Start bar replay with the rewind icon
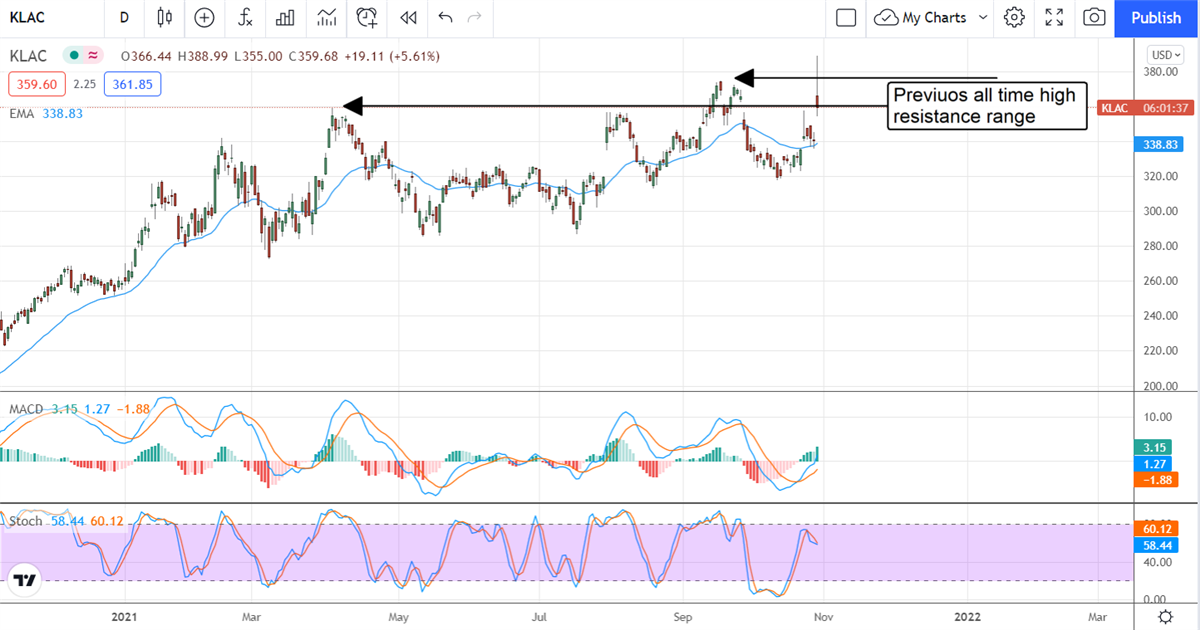Screen dimensions: 1200x630 pyautogui.click(x=407, y=17)
